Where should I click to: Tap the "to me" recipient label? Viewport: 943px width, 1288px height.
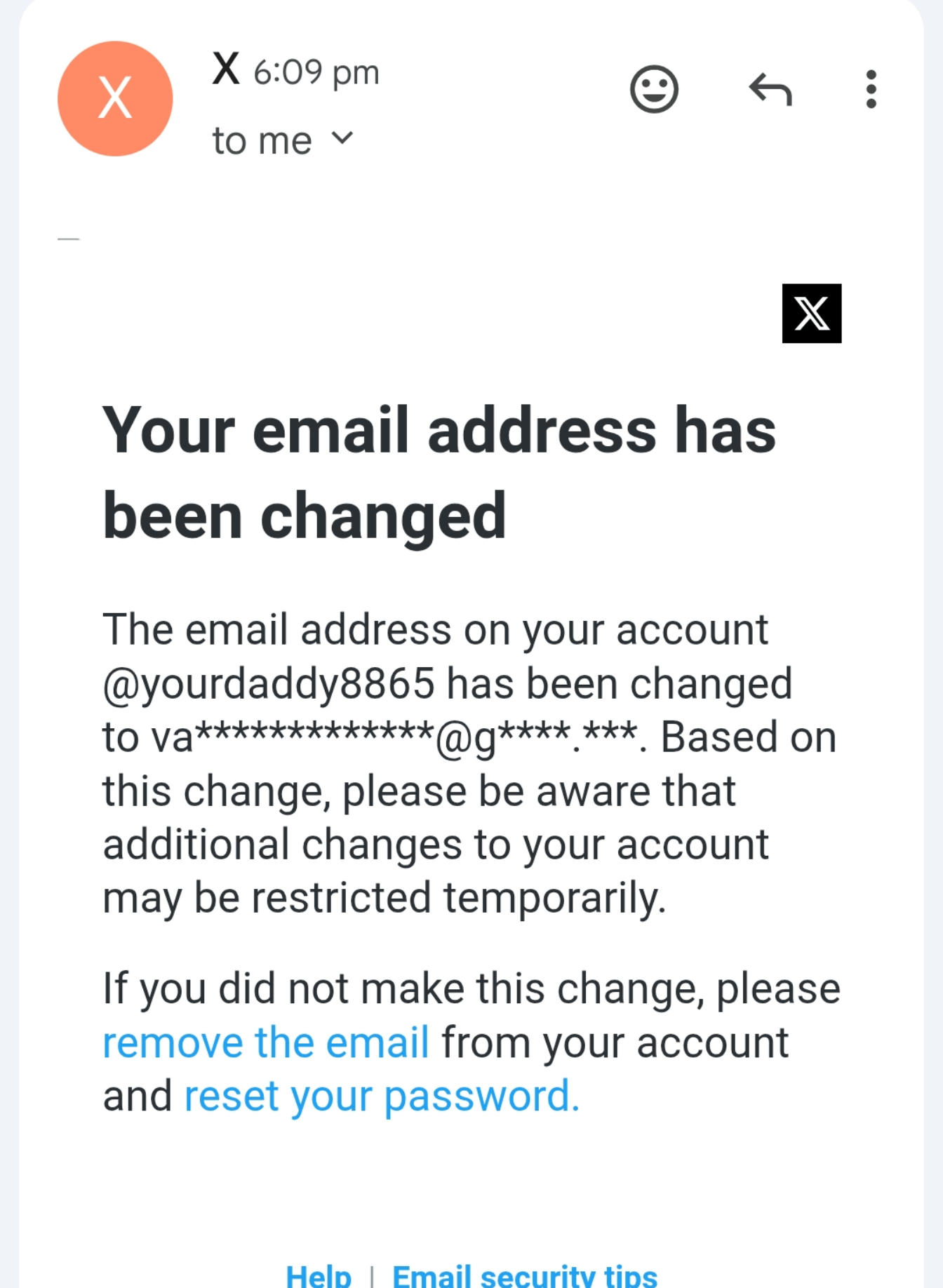[262, 141]
